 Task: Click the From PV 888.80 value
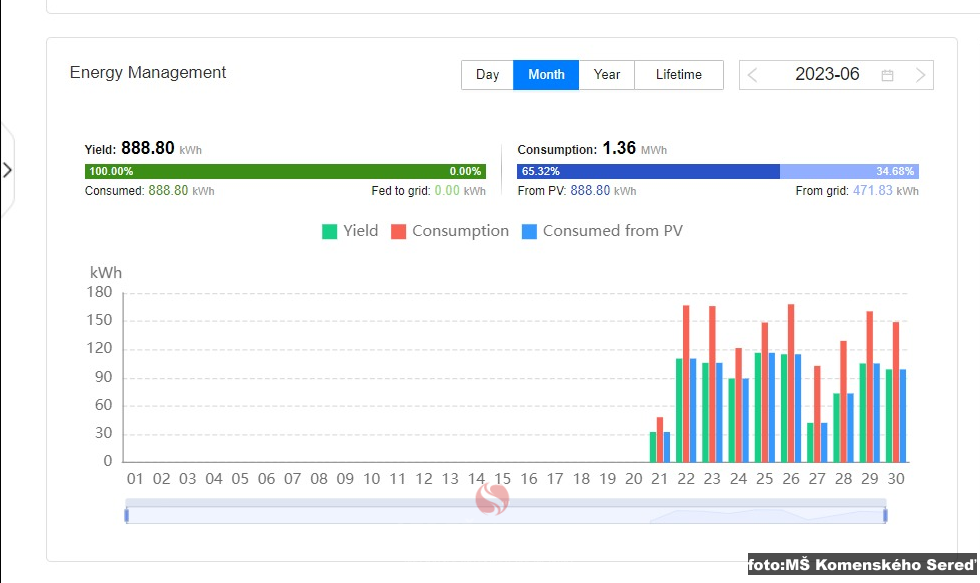(x=590, y=191)
